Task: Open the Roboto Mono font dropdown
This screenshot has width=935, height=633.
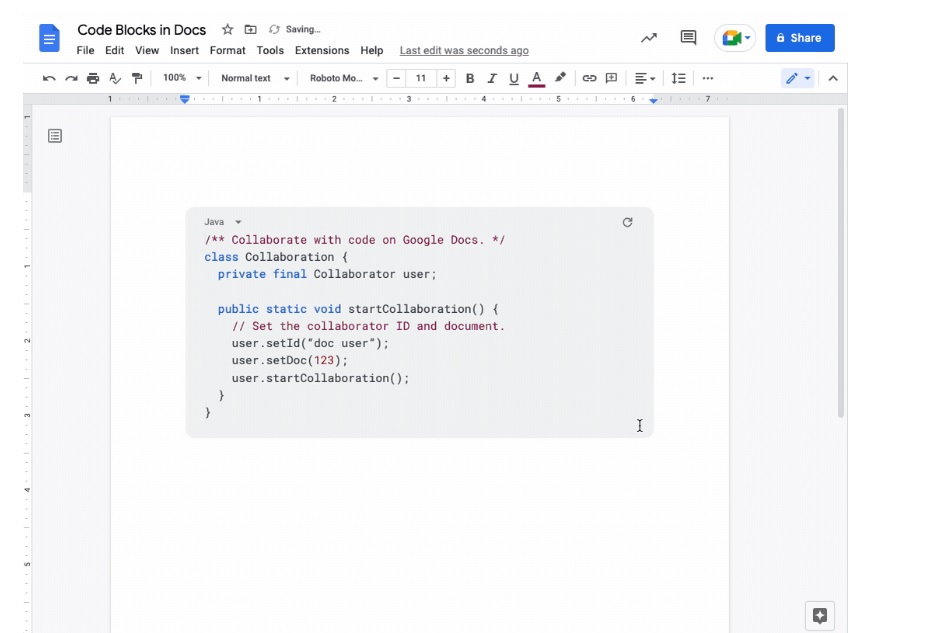Action: [x=343, y=78]
